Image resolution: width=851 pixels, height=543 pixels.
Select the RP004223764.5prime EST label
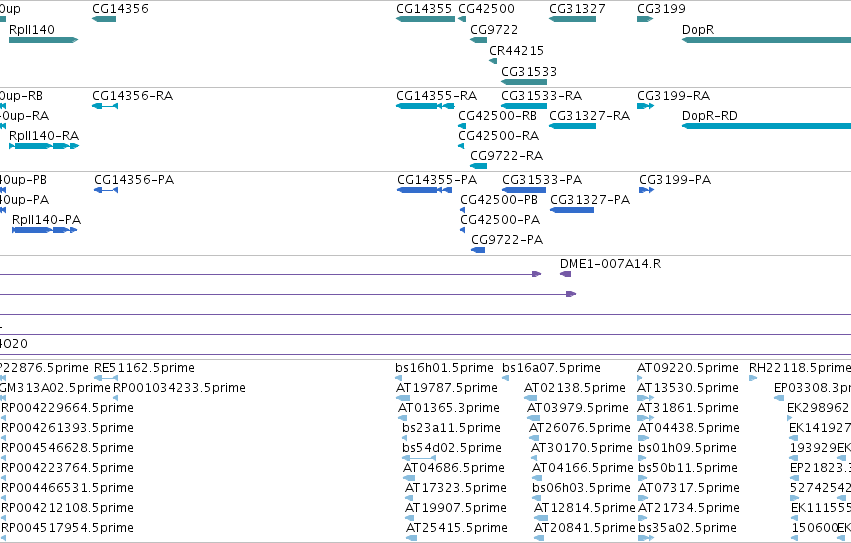[67, 468]
